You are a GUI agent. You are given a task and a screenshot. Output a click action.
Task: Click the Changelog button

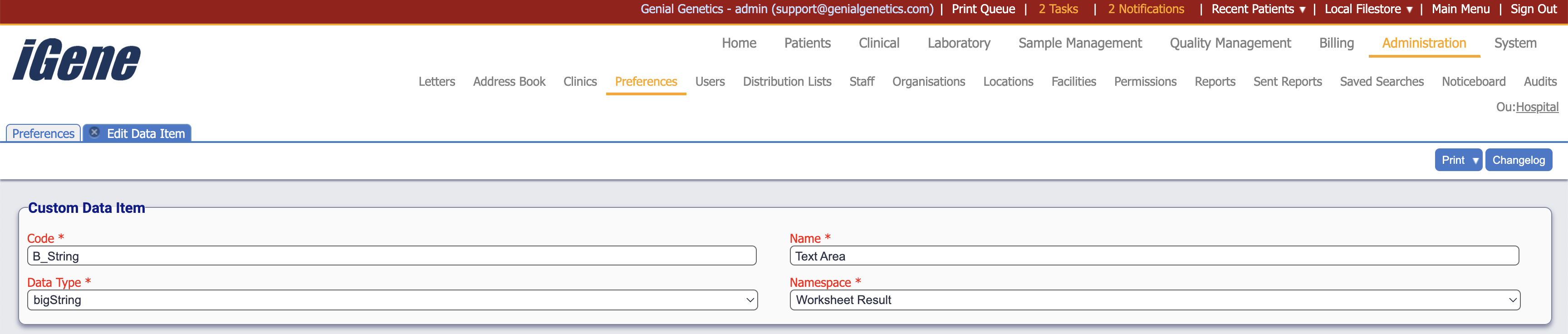point(1518,160)
